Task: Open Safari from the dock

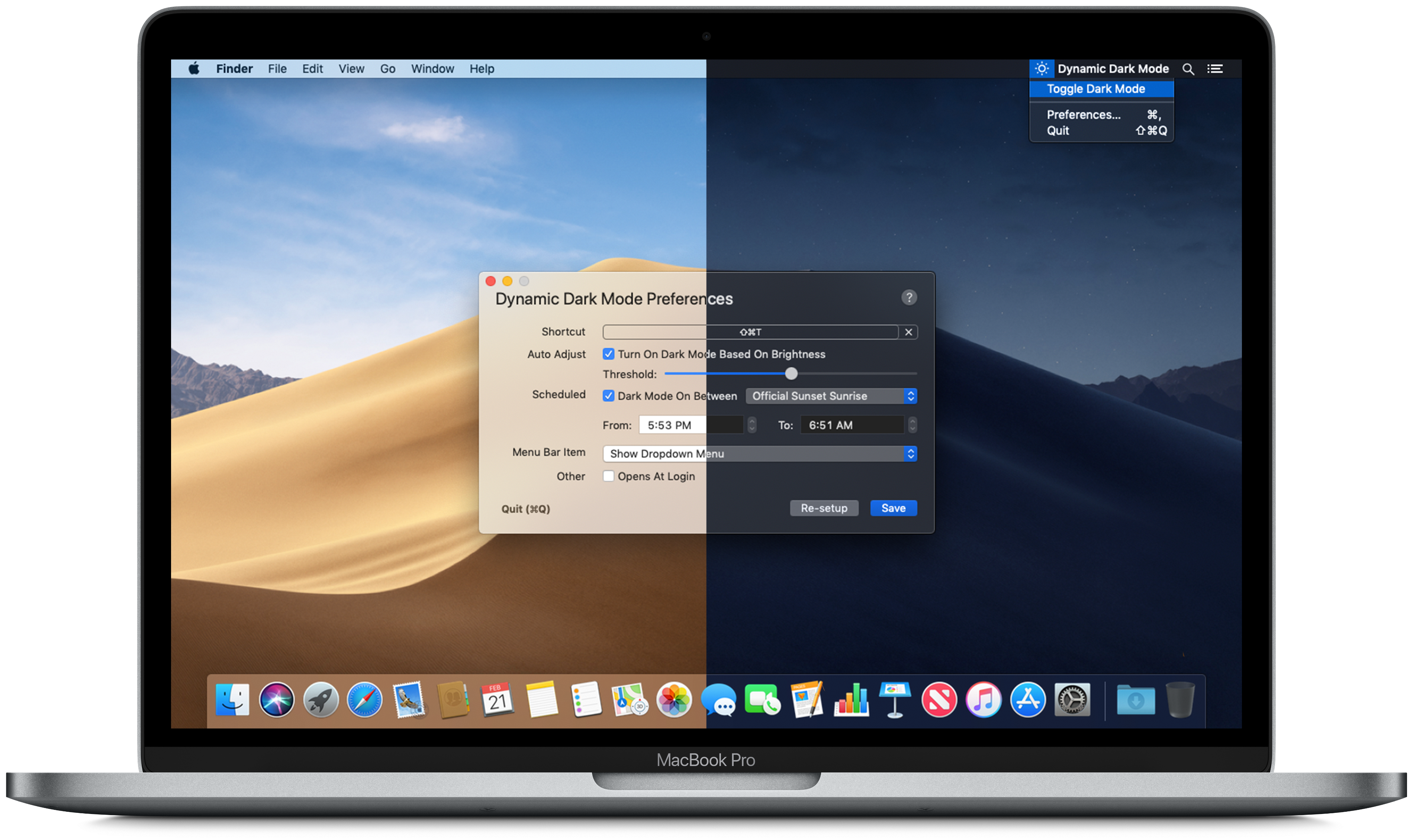Action: [364, 700]
